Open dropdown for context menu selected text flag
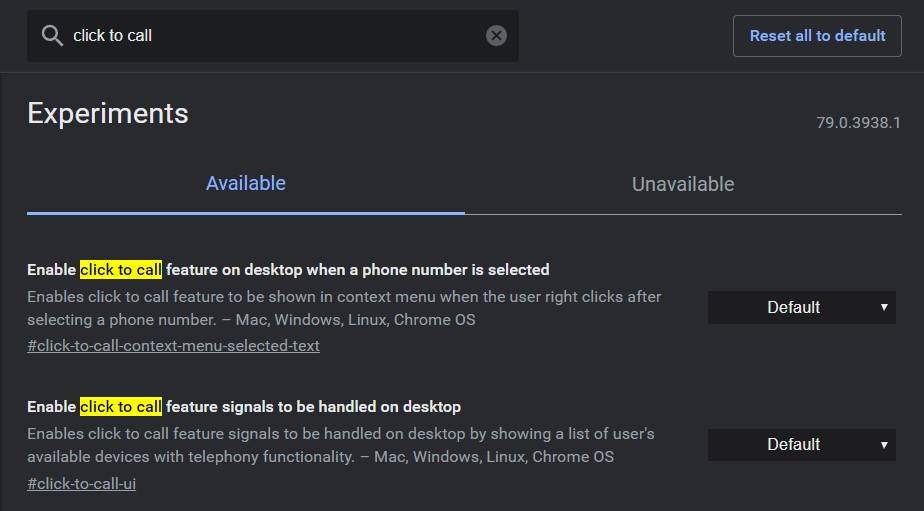 click(x=801, y=307)
